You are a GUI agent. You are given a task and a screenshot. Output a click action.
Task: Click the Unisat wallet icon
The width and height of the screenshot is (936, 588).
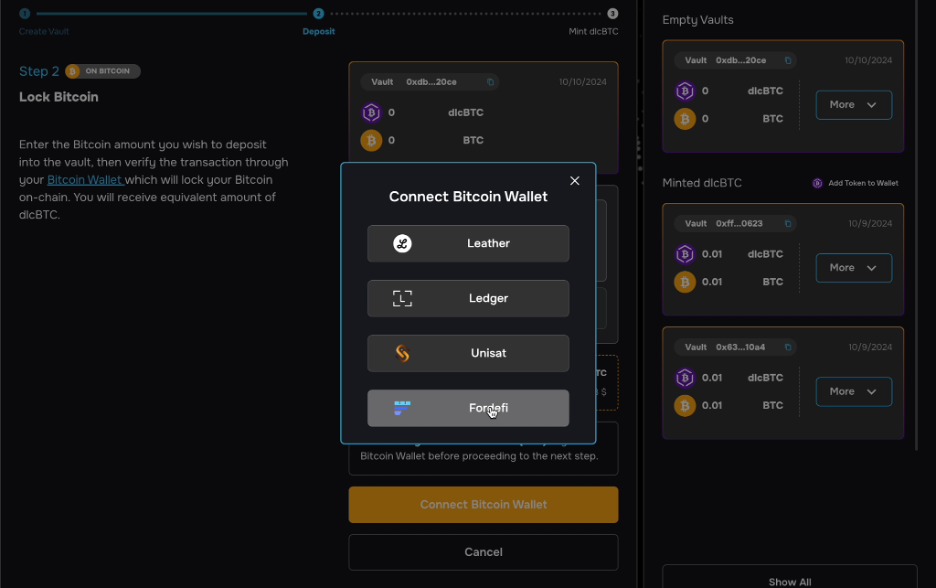click(402, 353)
